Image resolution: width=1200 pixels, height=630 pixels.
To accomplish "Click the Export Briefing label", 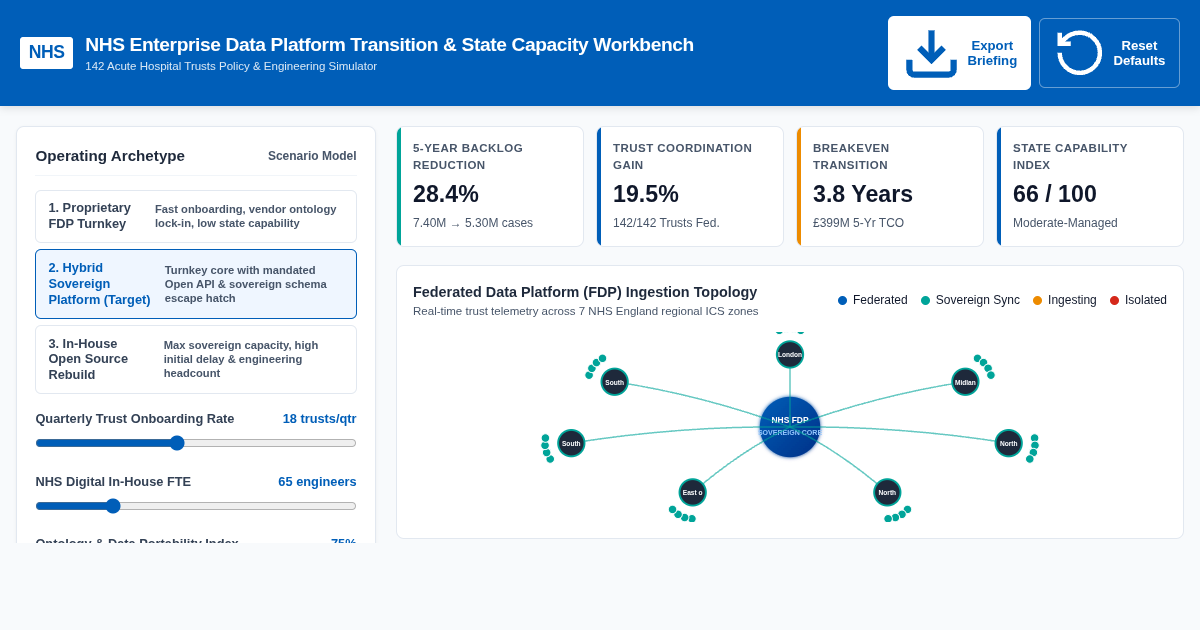I will click(x=992, y=53).
